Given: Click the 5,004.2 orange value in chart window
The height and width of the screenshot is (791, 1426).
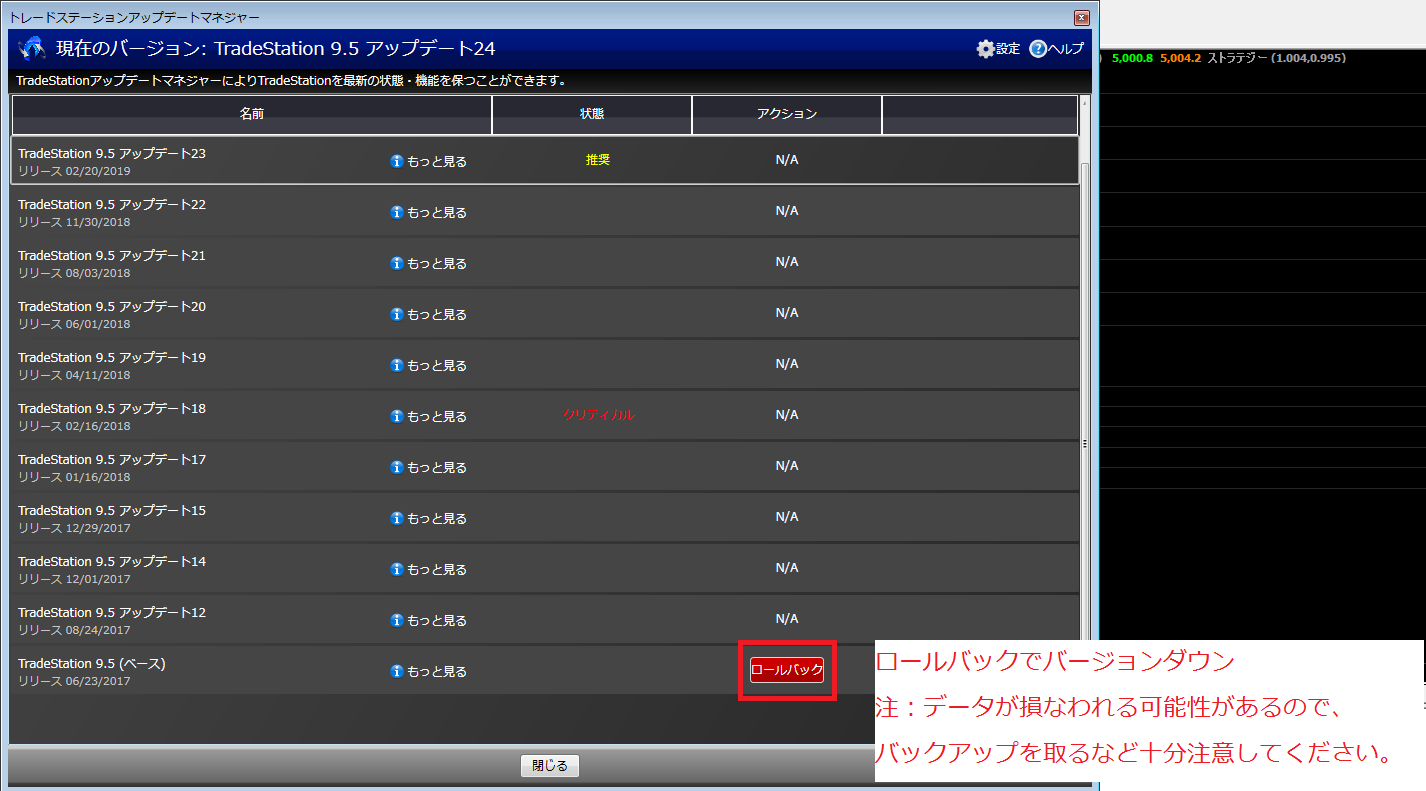Looking at the screenshot, I should [1180, 58].
